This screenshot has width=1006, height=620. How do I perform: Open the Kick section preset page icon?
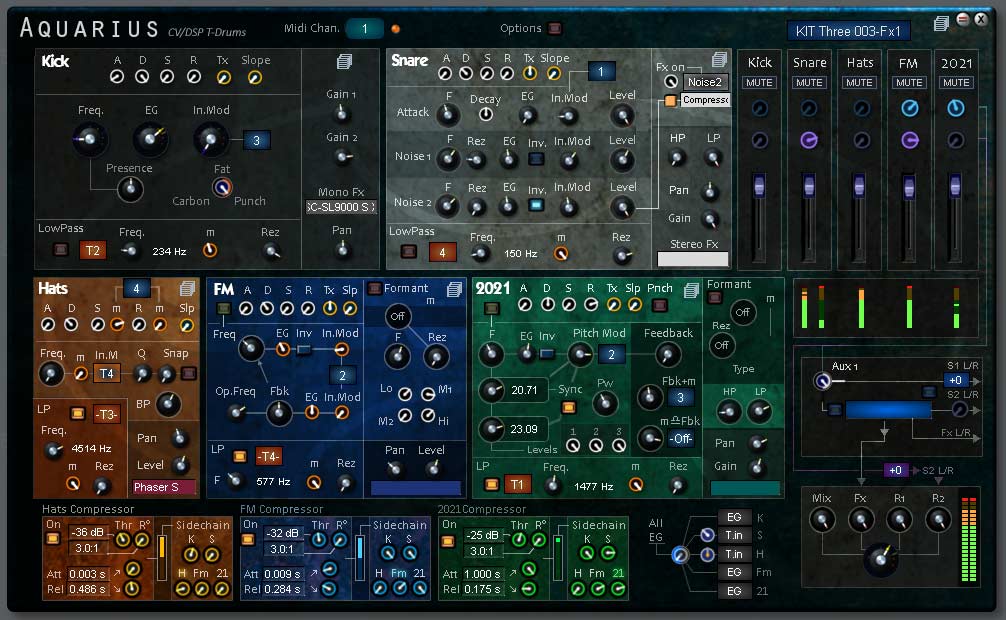pos(344,62)
